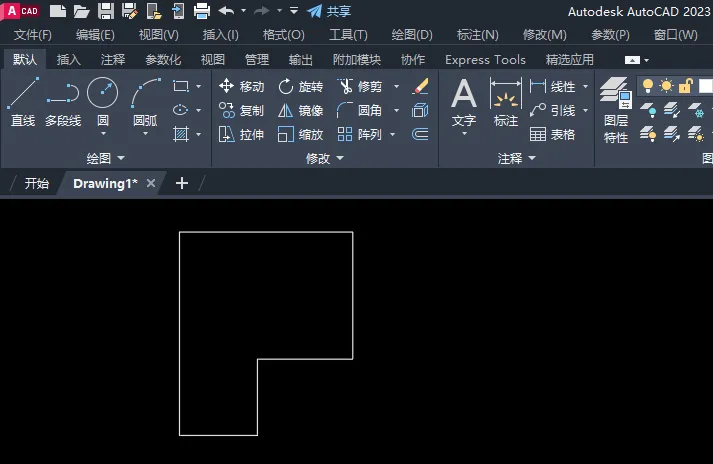Open the Rectangle tool dropdown arrow
Screen dimensions: 713x464
[x=199, y=86]
